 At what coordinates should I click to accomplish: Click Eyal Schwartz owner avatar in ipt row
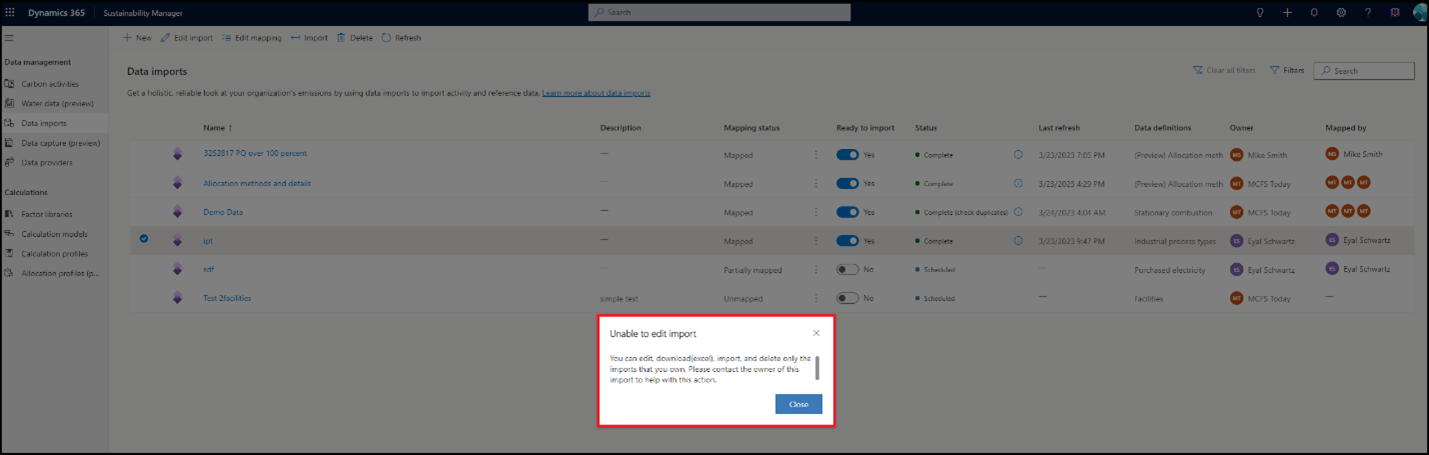[1237, 240]
